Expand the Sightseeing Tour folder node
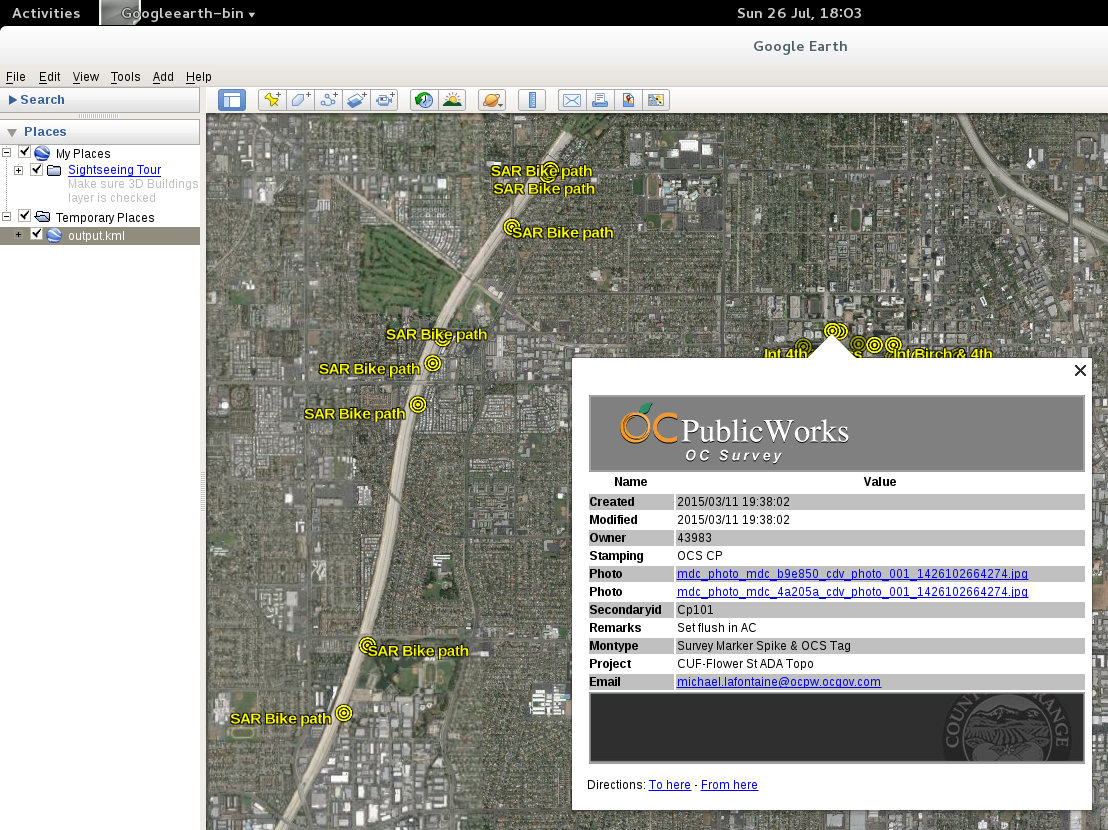The width and height of the screenshot is (1108, 830). (18, 170)
